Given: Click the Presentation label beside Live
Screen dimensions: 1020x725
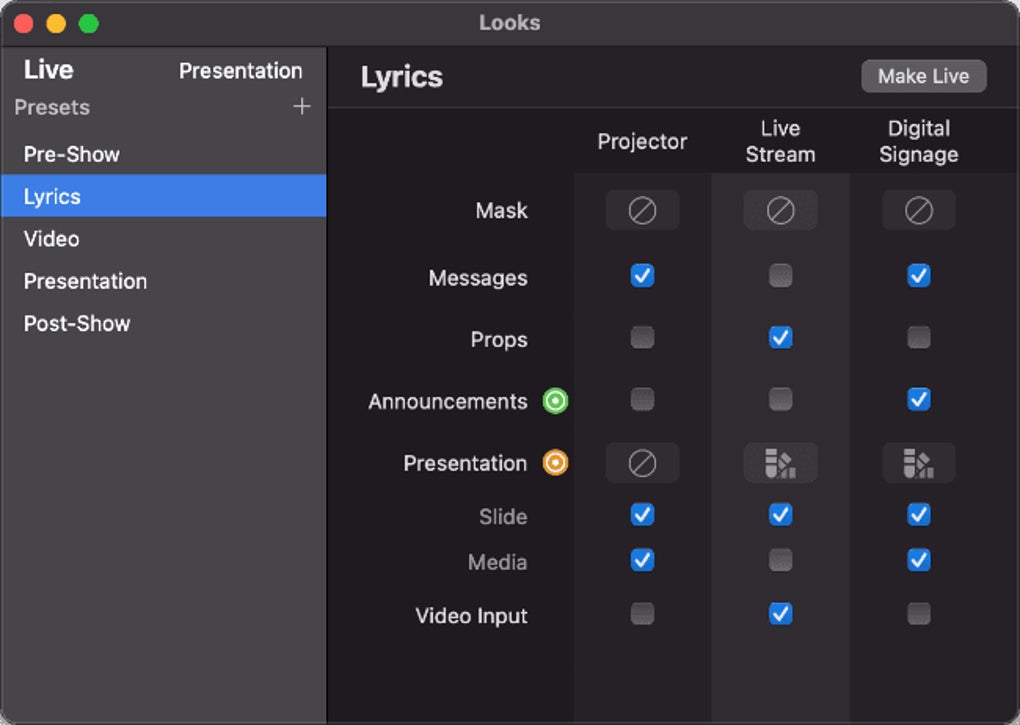Looking at the screenshot, I should click(x=241, y=70).
